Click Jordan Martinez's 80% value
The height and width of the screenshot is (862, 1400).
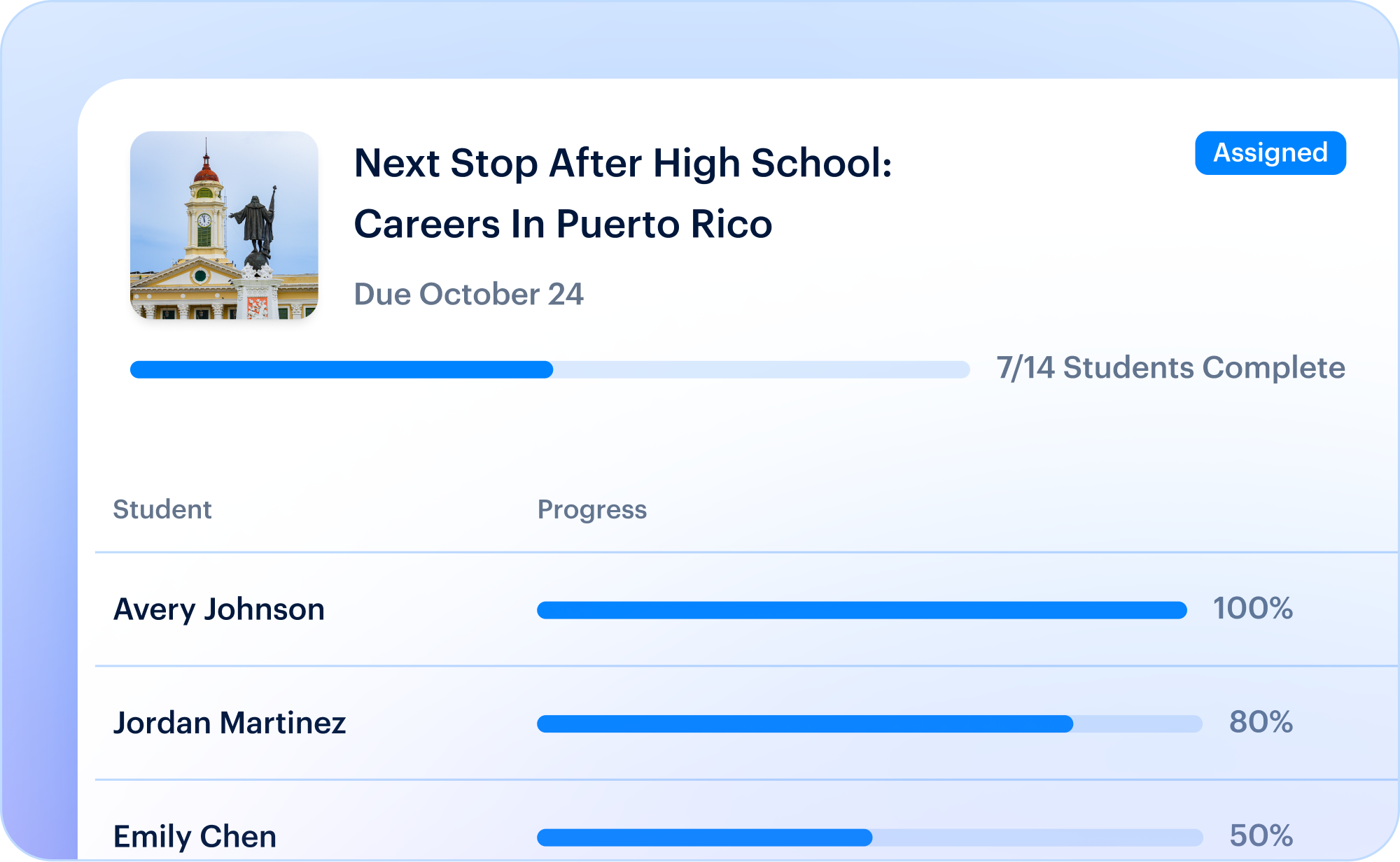click(x=1261, y=721)
